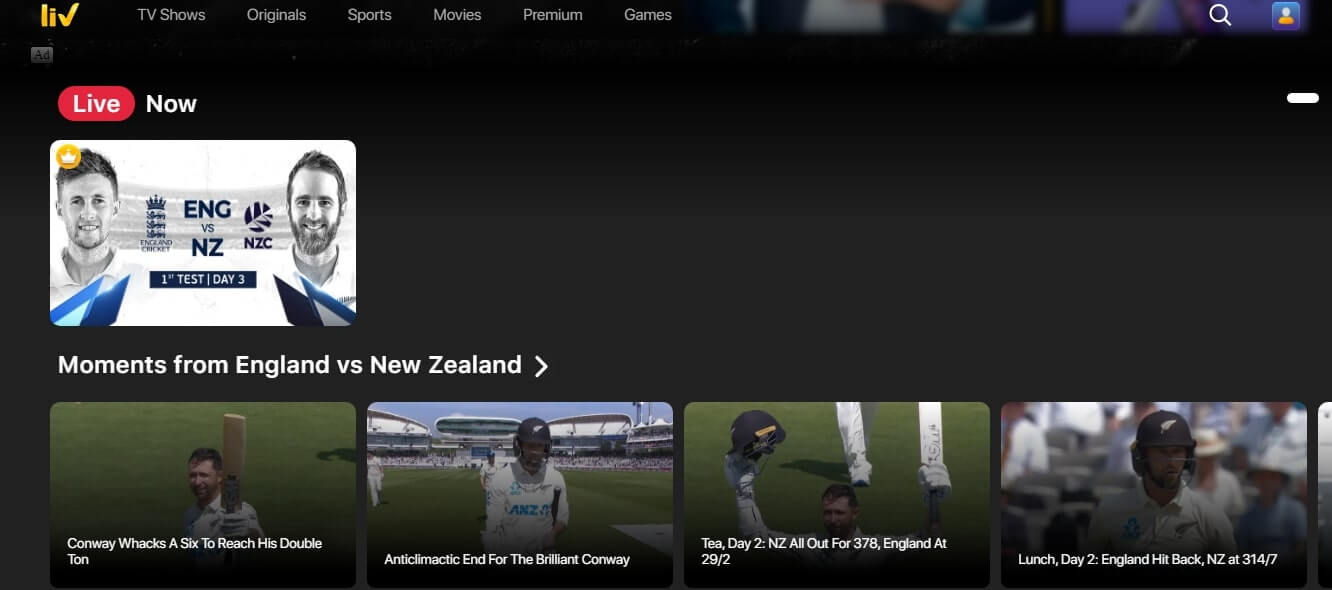Viewport: 1332px width, 590px height.
Task: Open the Movies menu
Action: pos(457,15)
